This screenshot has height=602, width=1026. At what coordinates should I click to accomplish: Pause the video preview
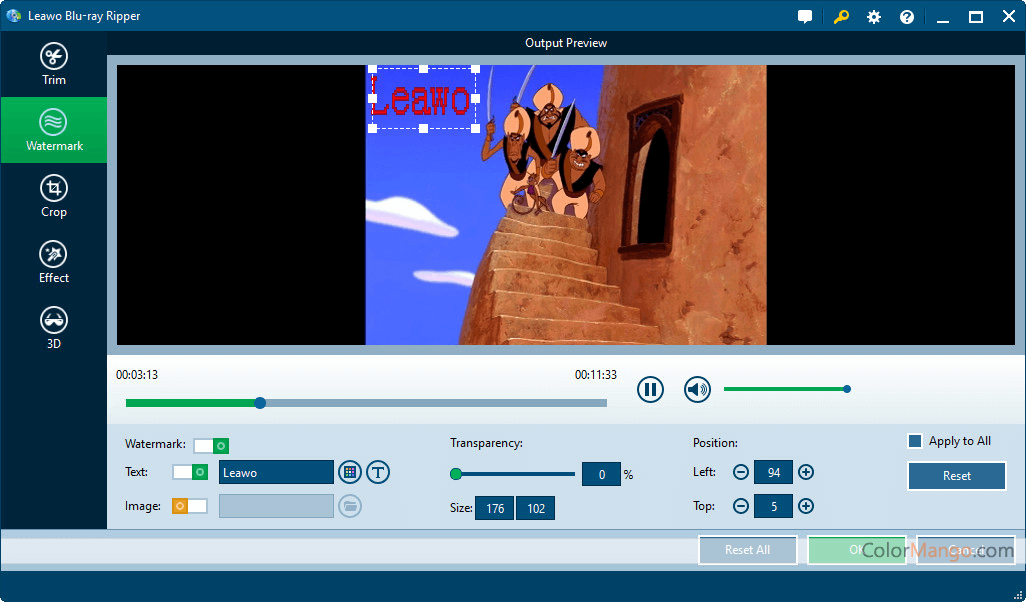coord(650,390)
